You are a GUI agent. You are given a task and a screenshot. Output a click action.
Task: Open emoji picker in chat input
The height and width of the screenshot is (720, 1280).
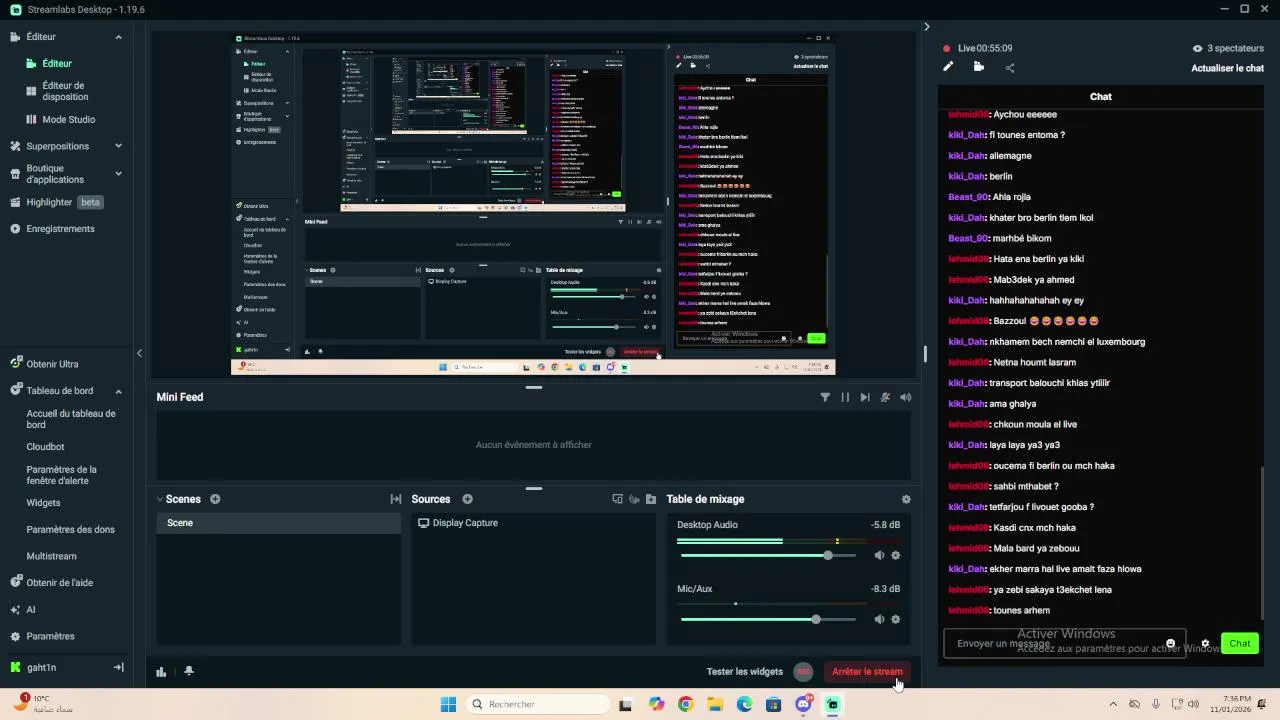[x=1171, y=644]
